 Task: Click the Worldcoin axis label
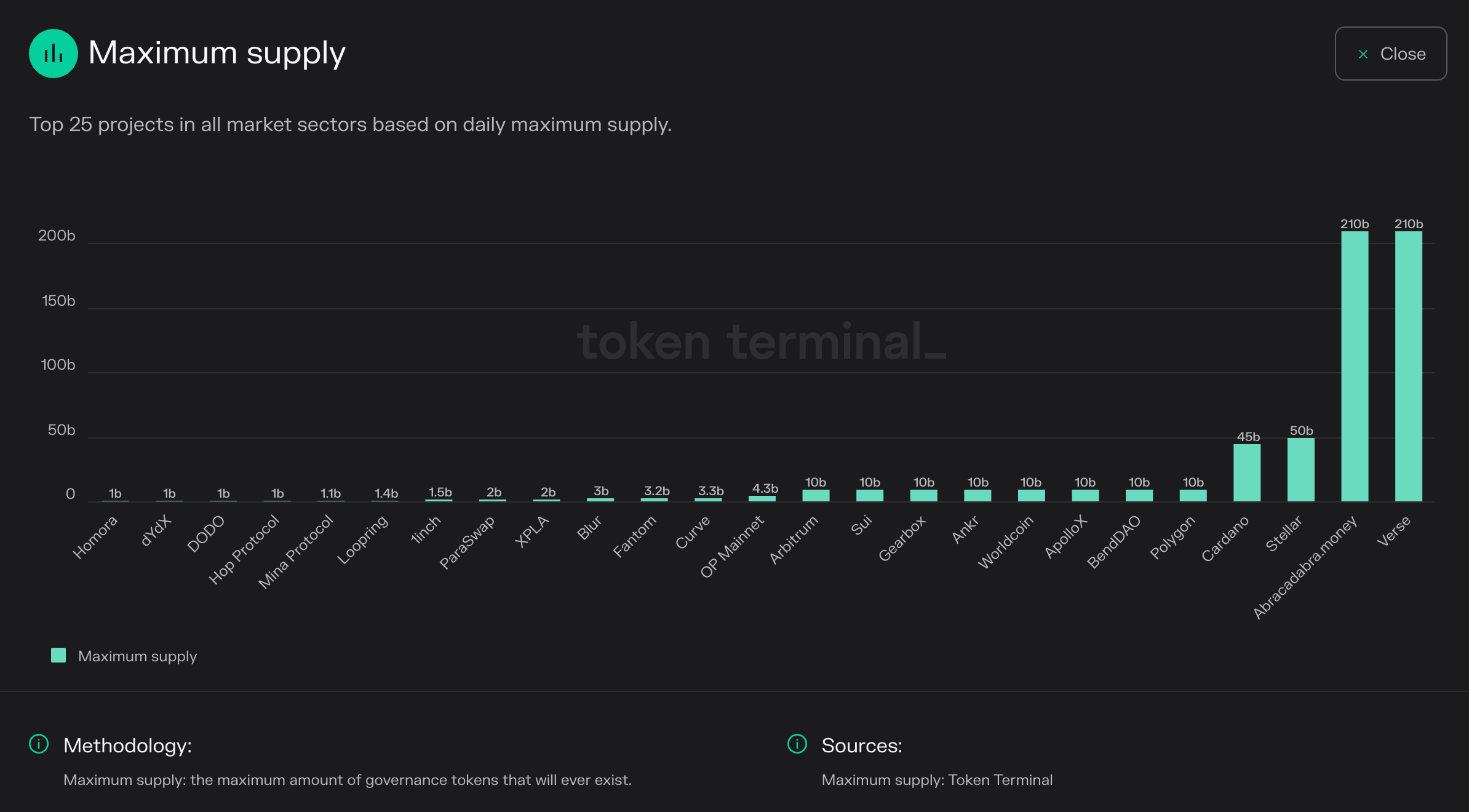tap(1006, 542)
